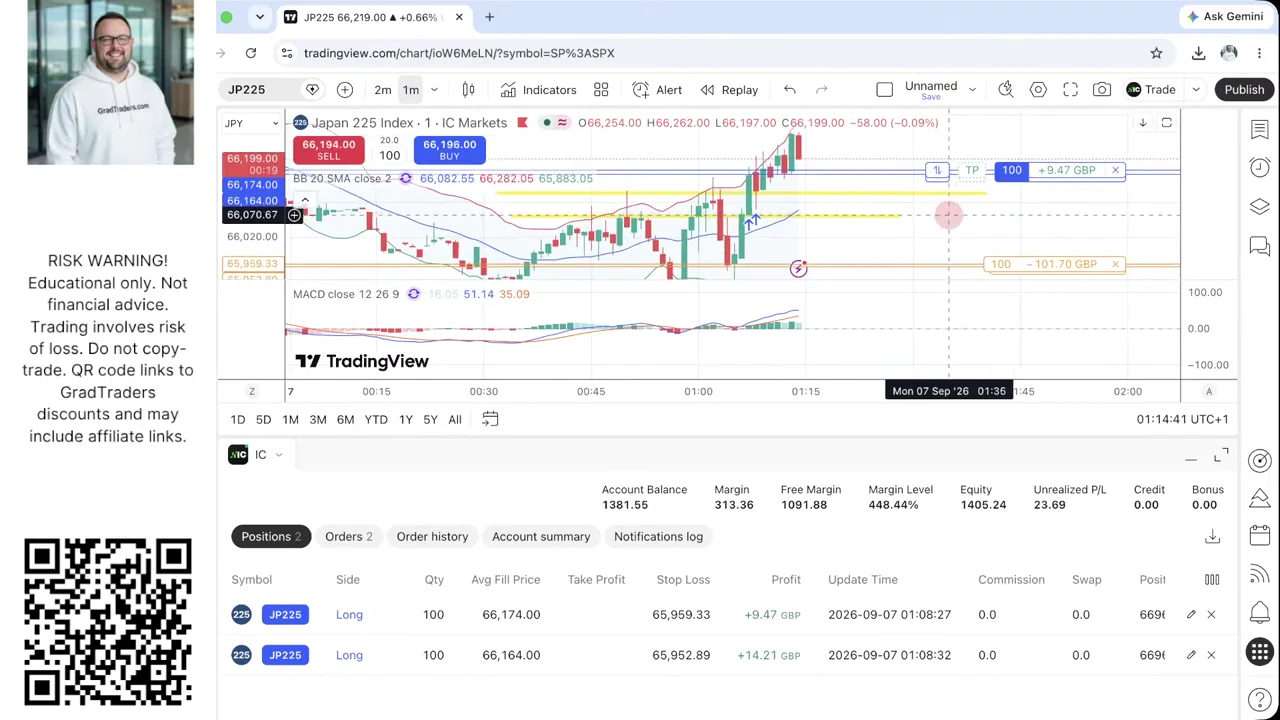Open the indicator templates grid icon

click(x=601, y=90)
